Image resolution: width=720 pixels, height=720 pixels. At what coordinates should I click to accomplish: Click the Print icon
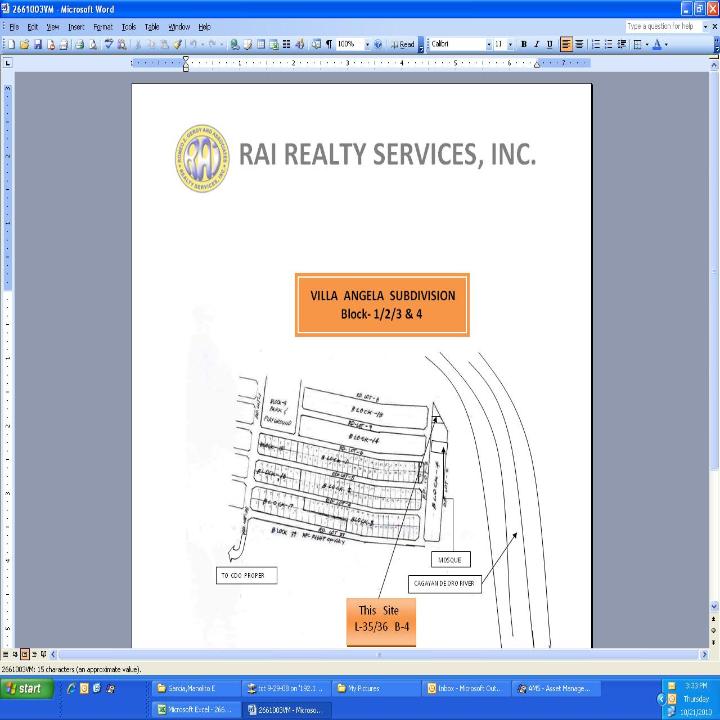pos(80,45)
